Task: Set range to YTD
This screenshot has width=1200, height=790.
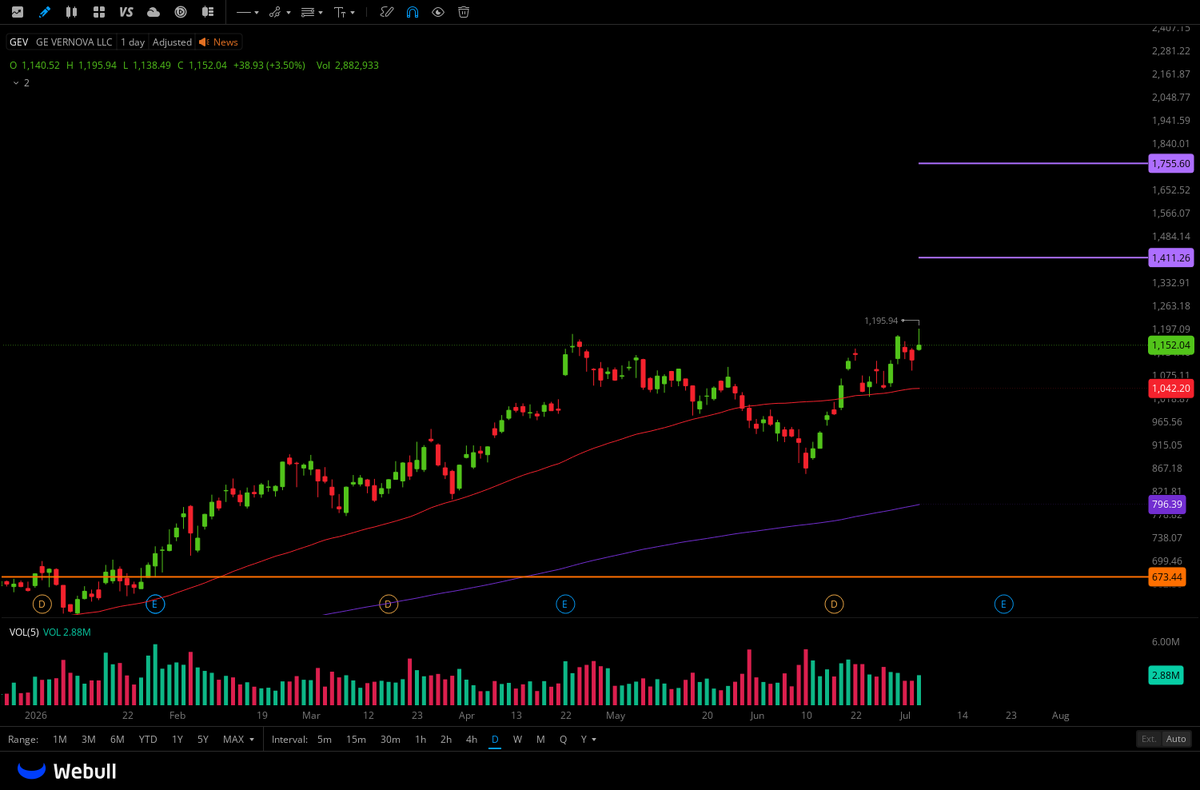Action: 147,739
